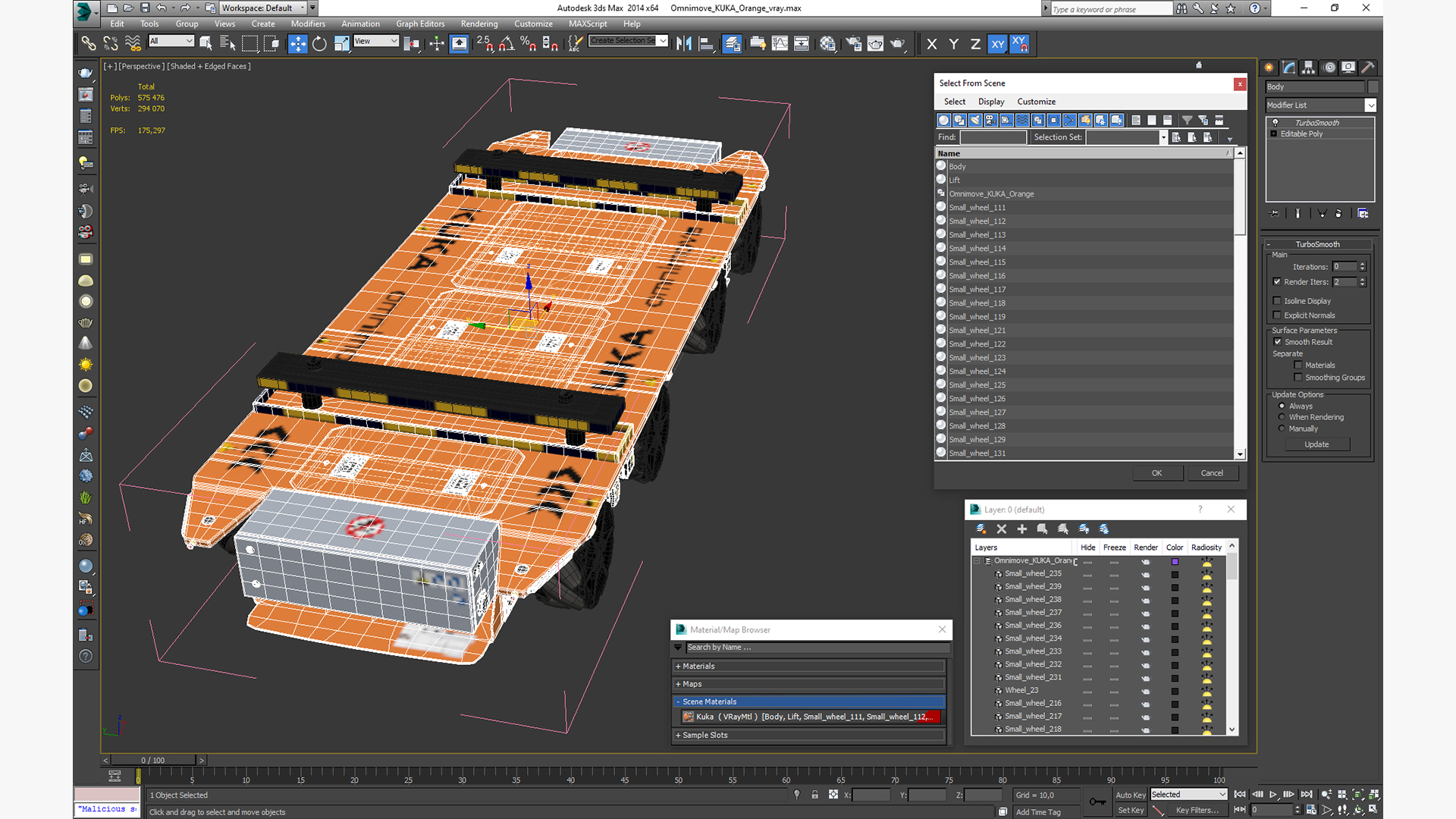1456x819 pixels.
Task: Open Selection Set dropdown in Select From Scene
Action: click(x=1163, y=137)
